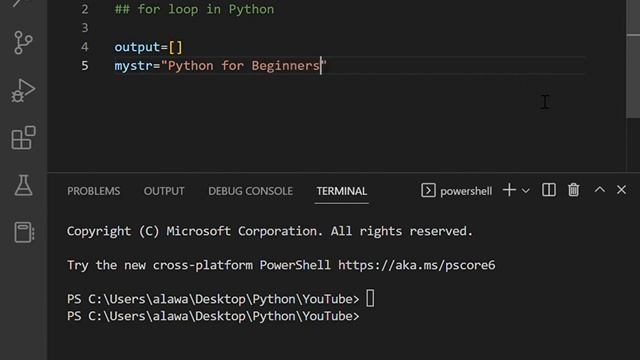Open the launch profile dropdown arrow
Screen dimensions: 640x360
point(526,191)
